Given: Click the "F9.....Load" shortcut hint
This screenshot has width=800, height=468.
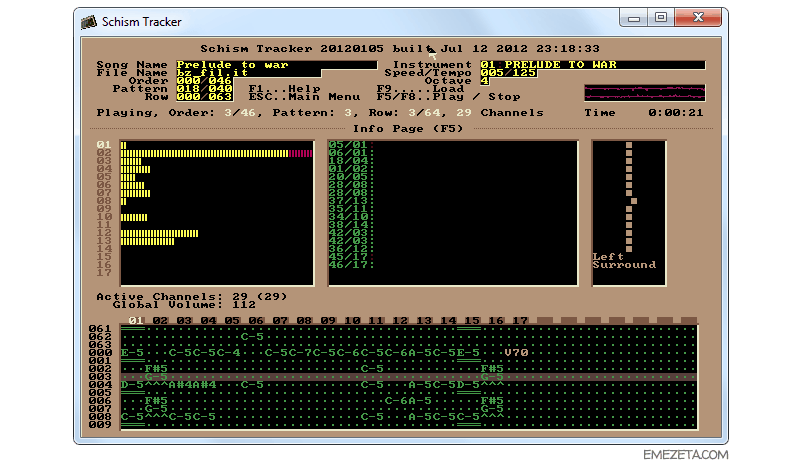Looking at the screenshot, I should (x=420, y=89).
